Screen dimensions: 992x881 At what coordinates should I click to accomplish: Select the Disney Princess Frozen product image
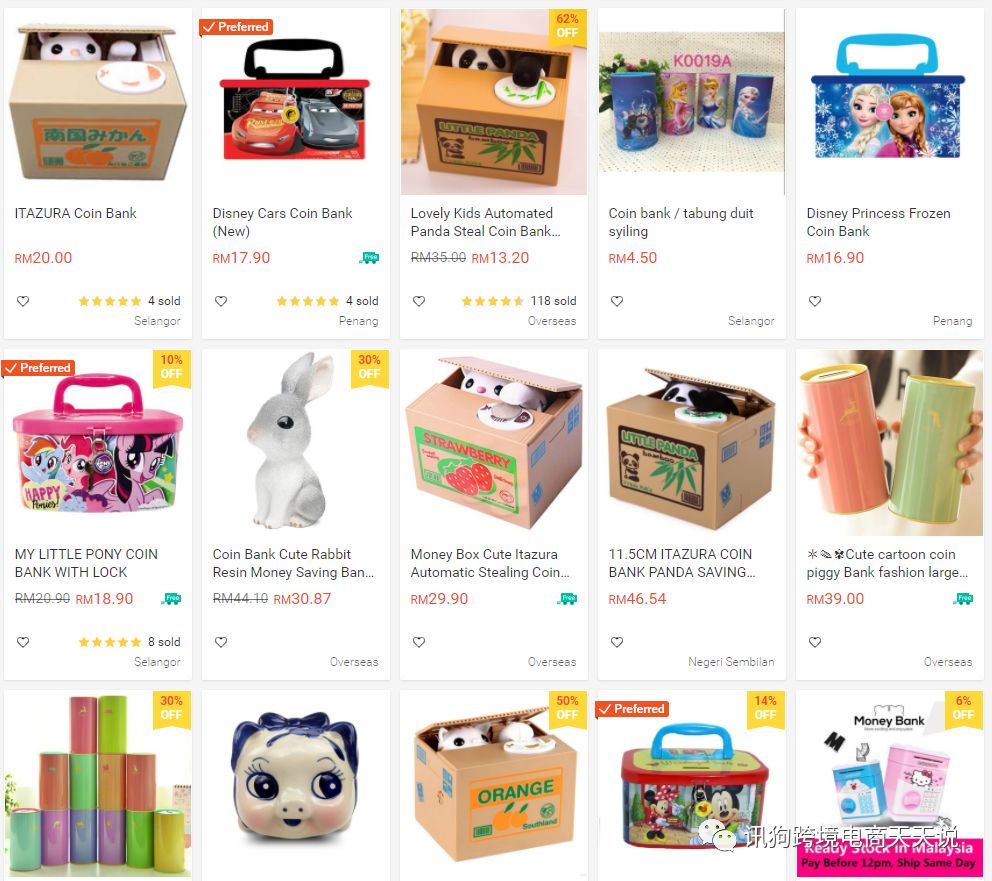(x=889, y=101)
